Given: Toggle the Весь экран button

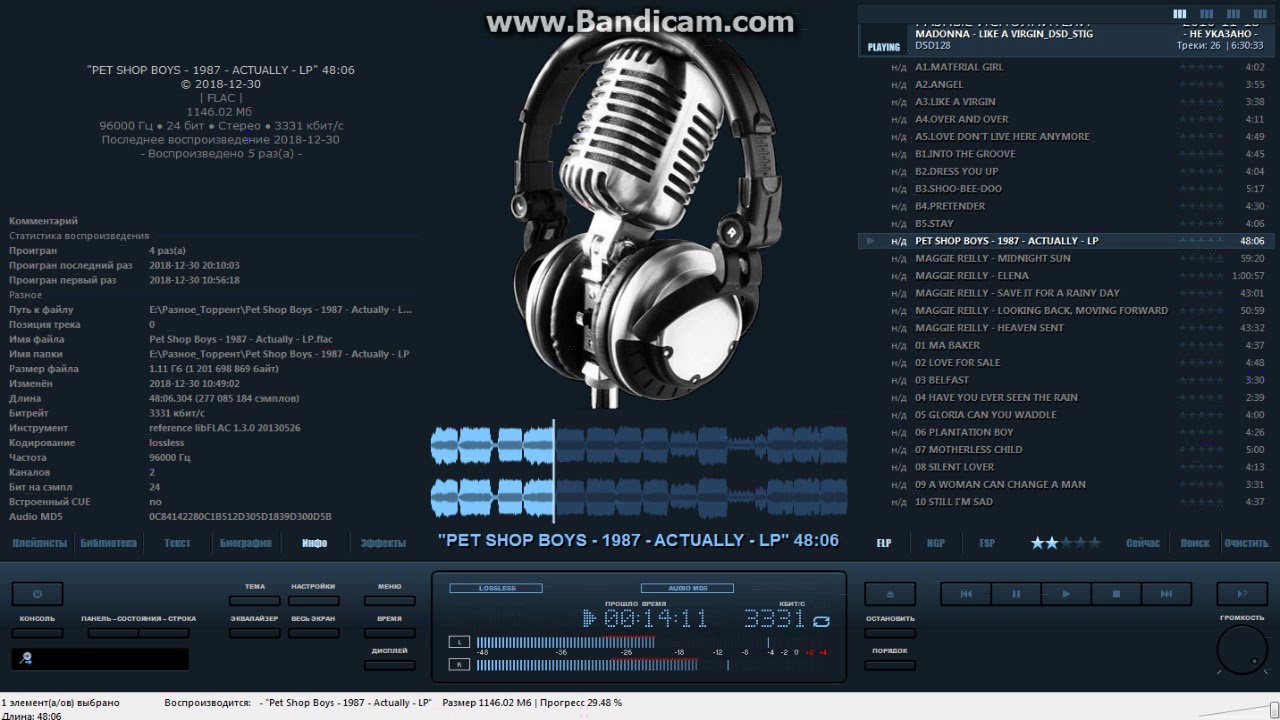Looking at the screenshot, I should [314, 633].
